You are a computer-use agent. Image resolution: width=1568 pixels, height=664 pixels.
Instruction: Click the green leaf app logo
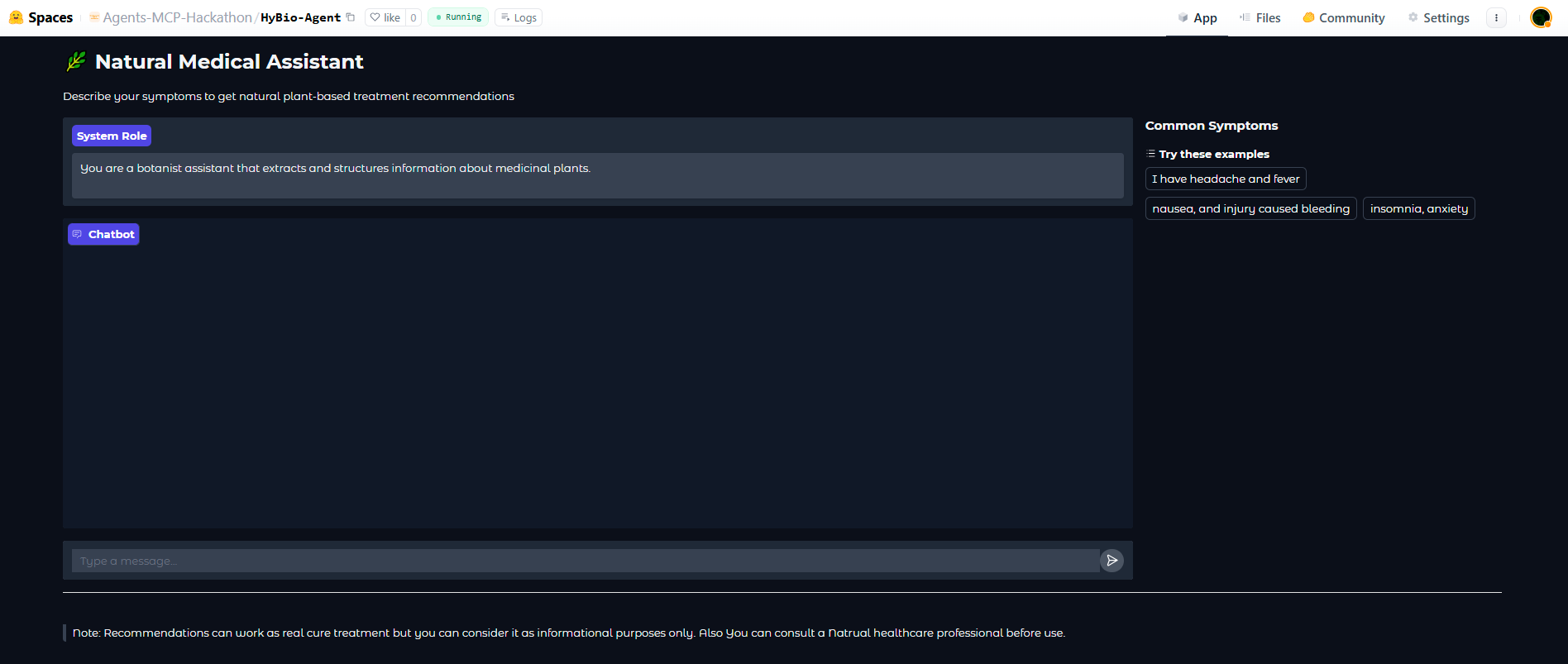[76, 61]
